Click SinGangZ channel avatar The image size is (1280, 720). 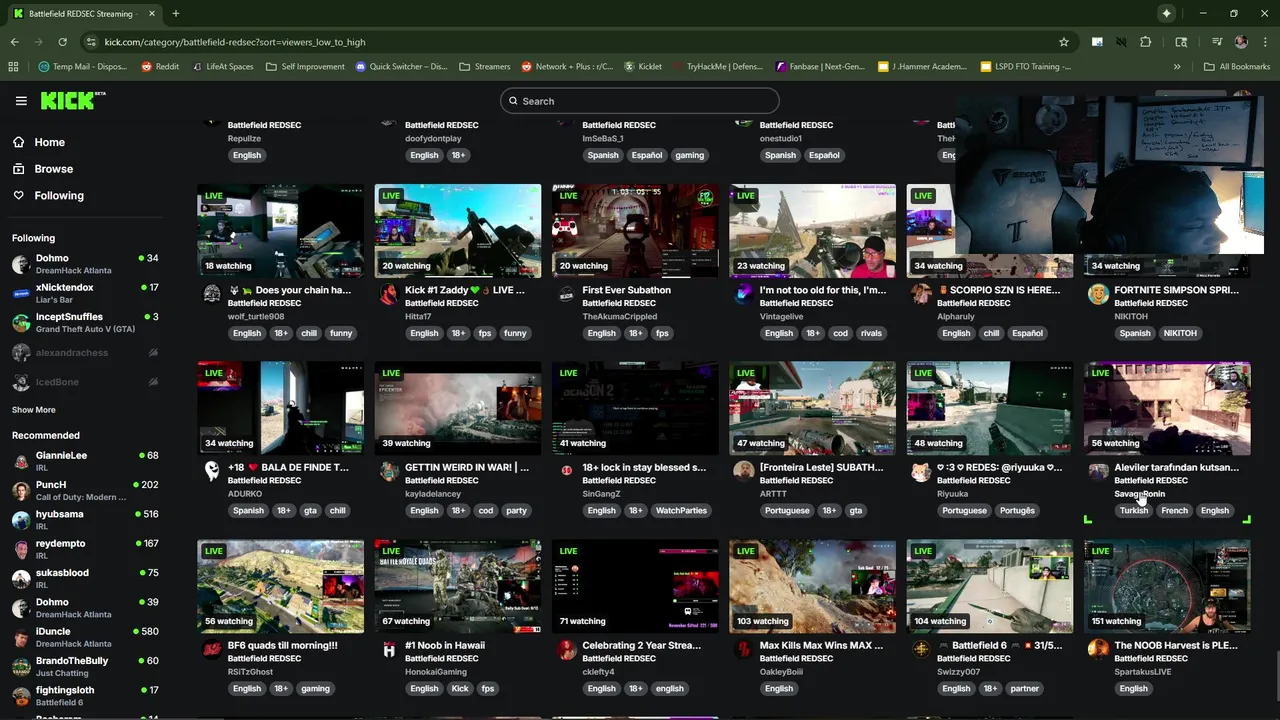click(x=566, y=471)
